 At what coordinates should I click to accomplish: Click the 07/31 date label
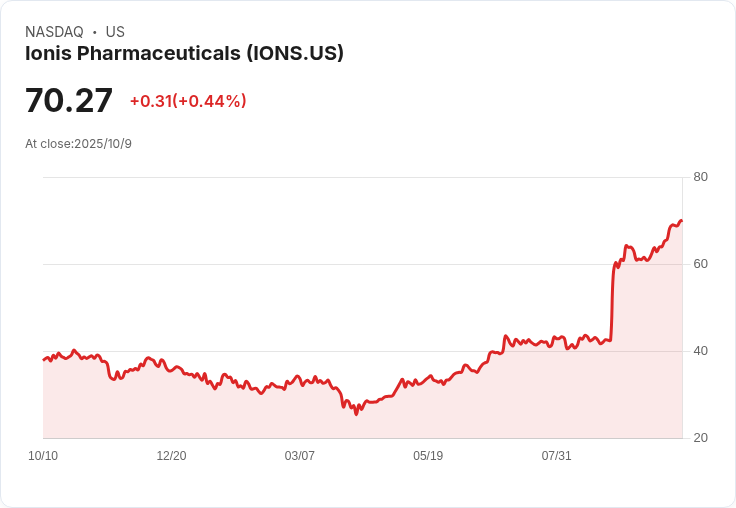(556, 456)
